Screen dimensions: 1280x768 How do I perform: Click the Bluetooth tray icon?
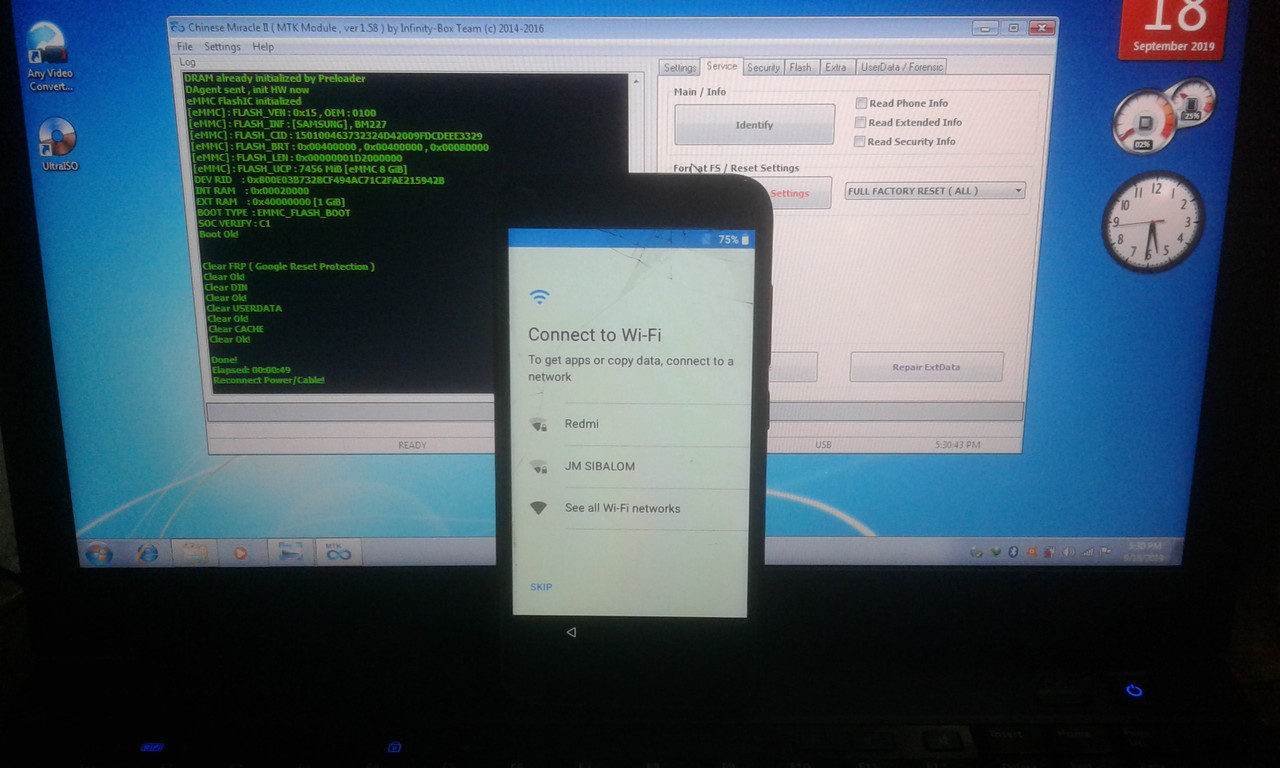pyautogui.click(x=1012, y=551)
